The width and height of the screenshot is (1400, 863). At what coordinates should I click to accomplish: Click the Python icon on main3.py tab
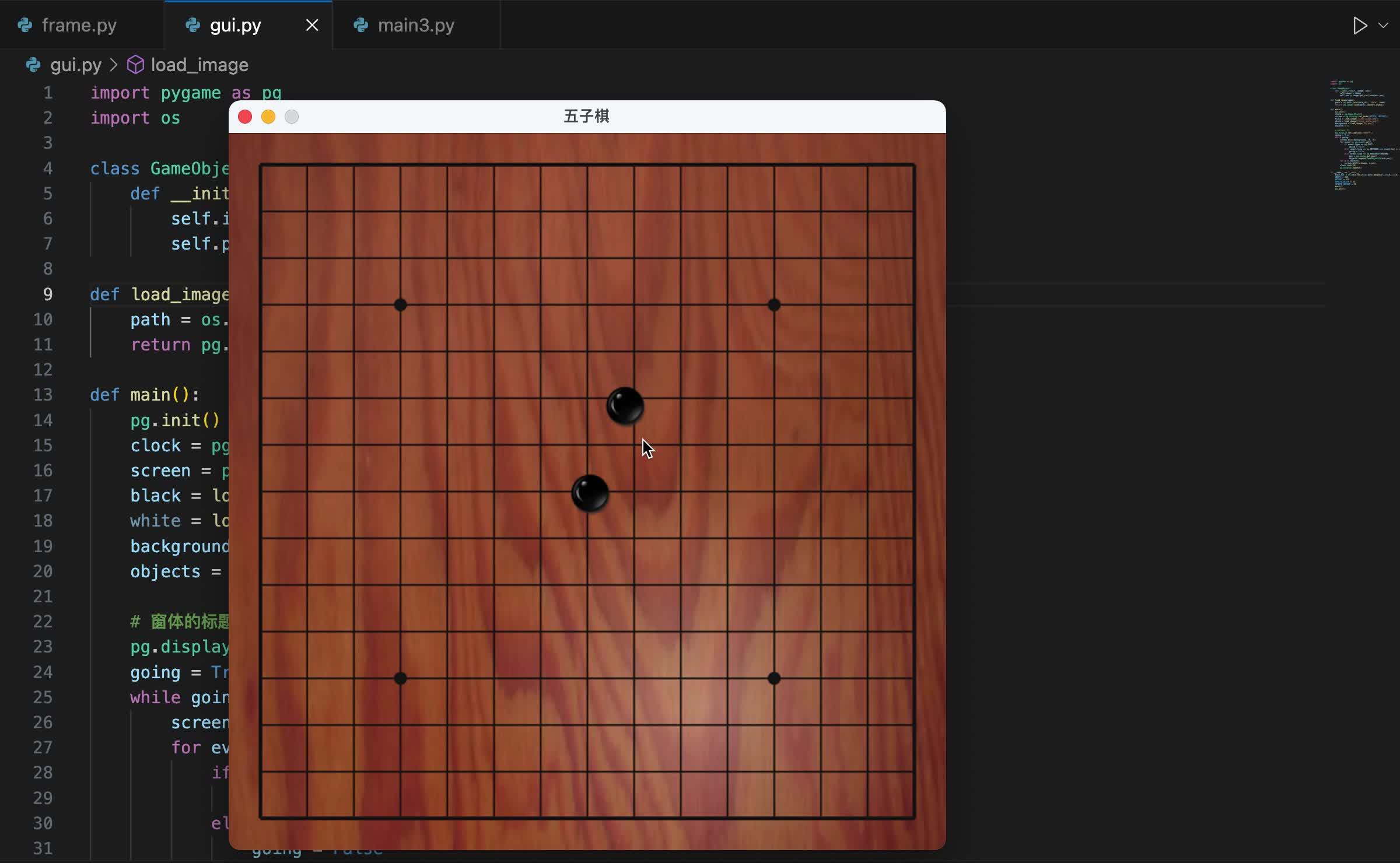point(361,26)
